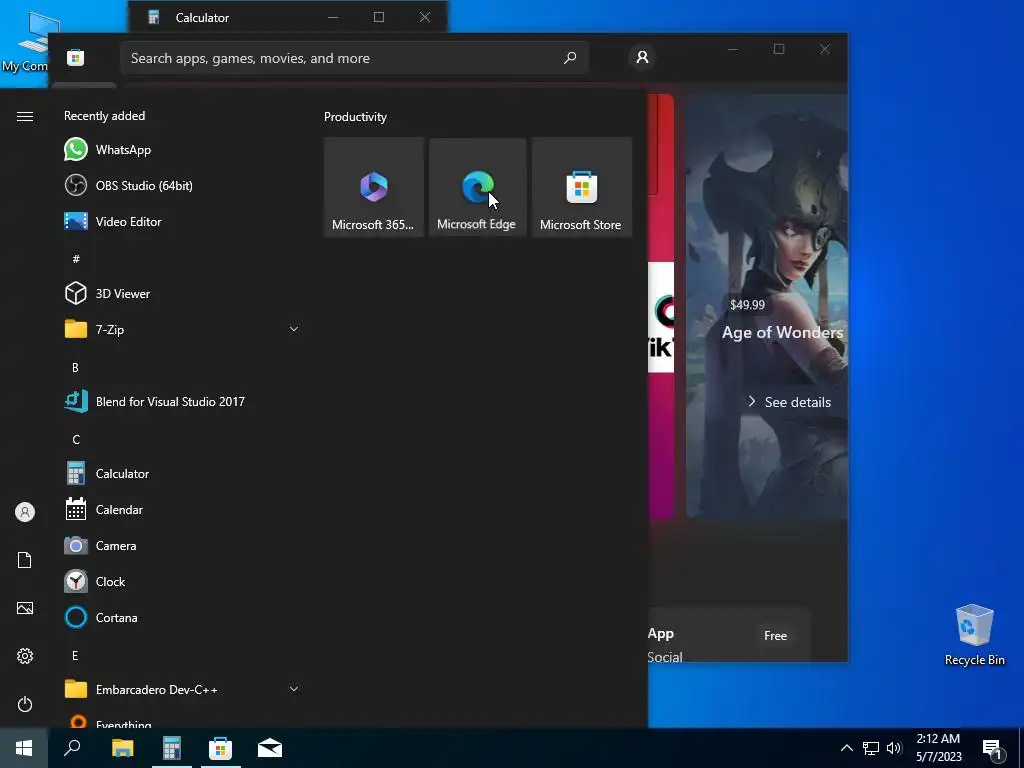Open the 7-Zip folder entry

[183, 329]
